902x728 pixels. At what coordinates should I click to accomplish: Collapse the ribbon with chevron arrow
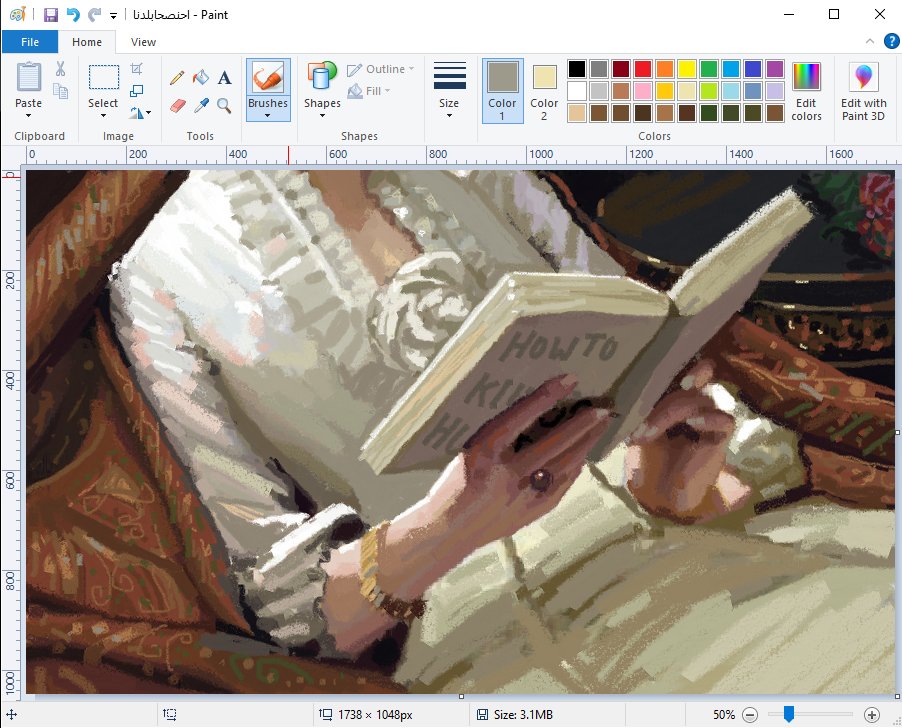point(870,41)
